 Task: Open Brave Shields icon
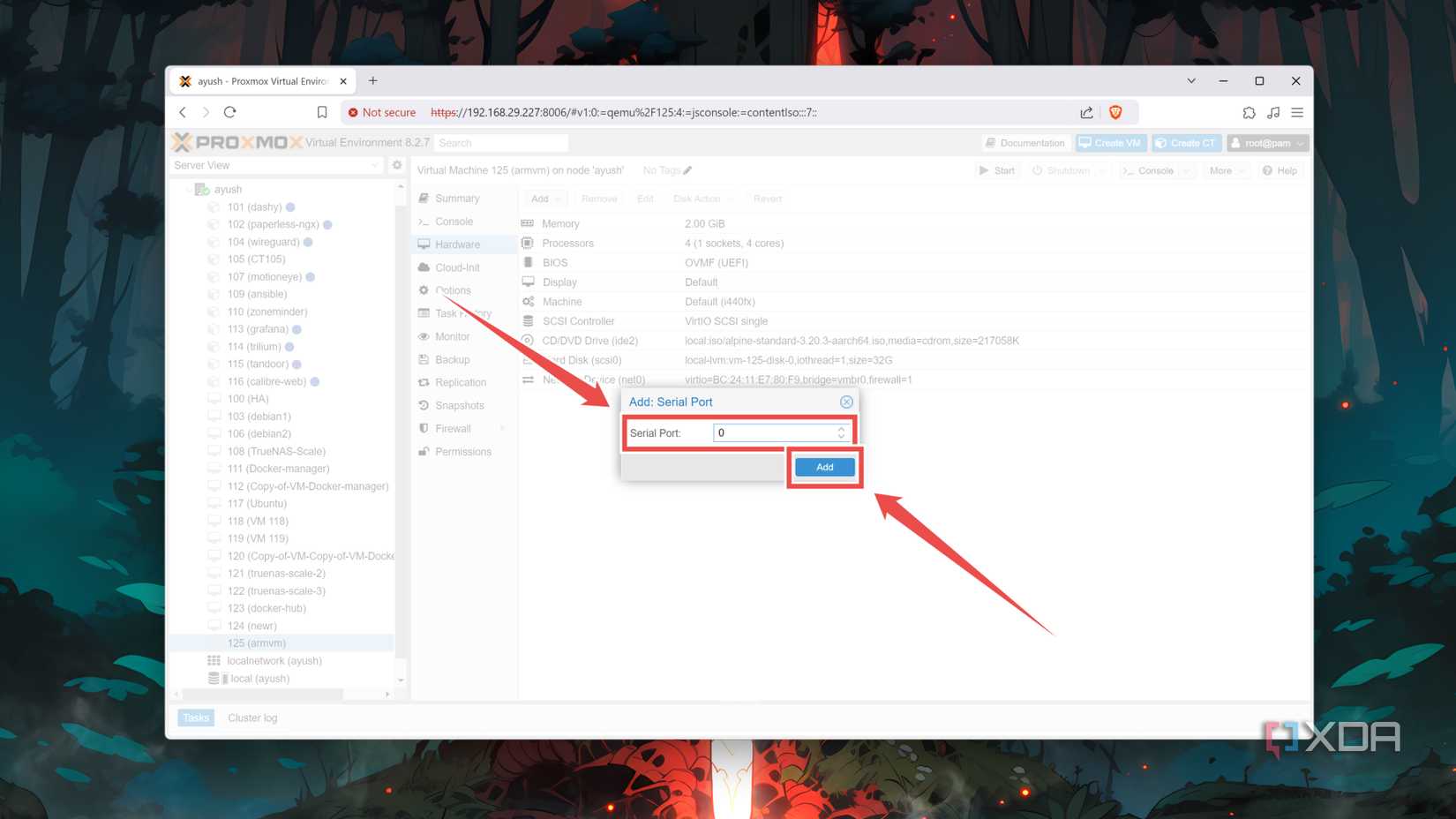coord(1115,112)
